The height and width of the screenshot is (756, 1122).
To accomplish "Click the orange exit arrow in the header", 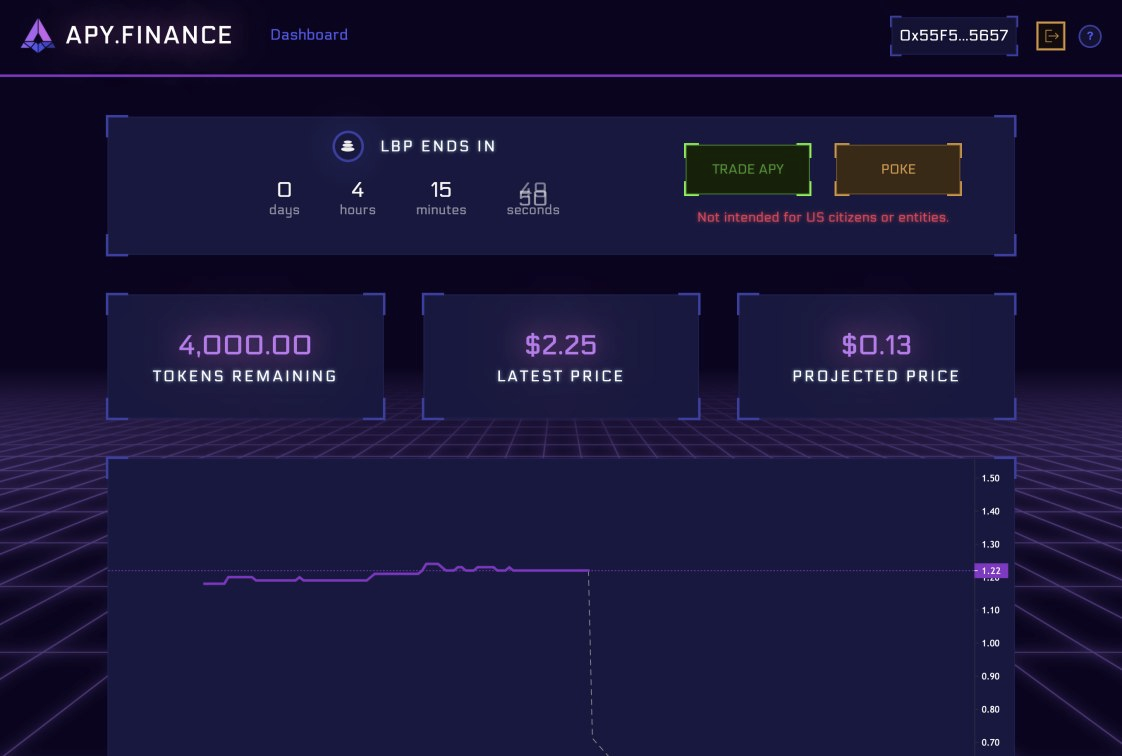I will [x=1050, y=36].
